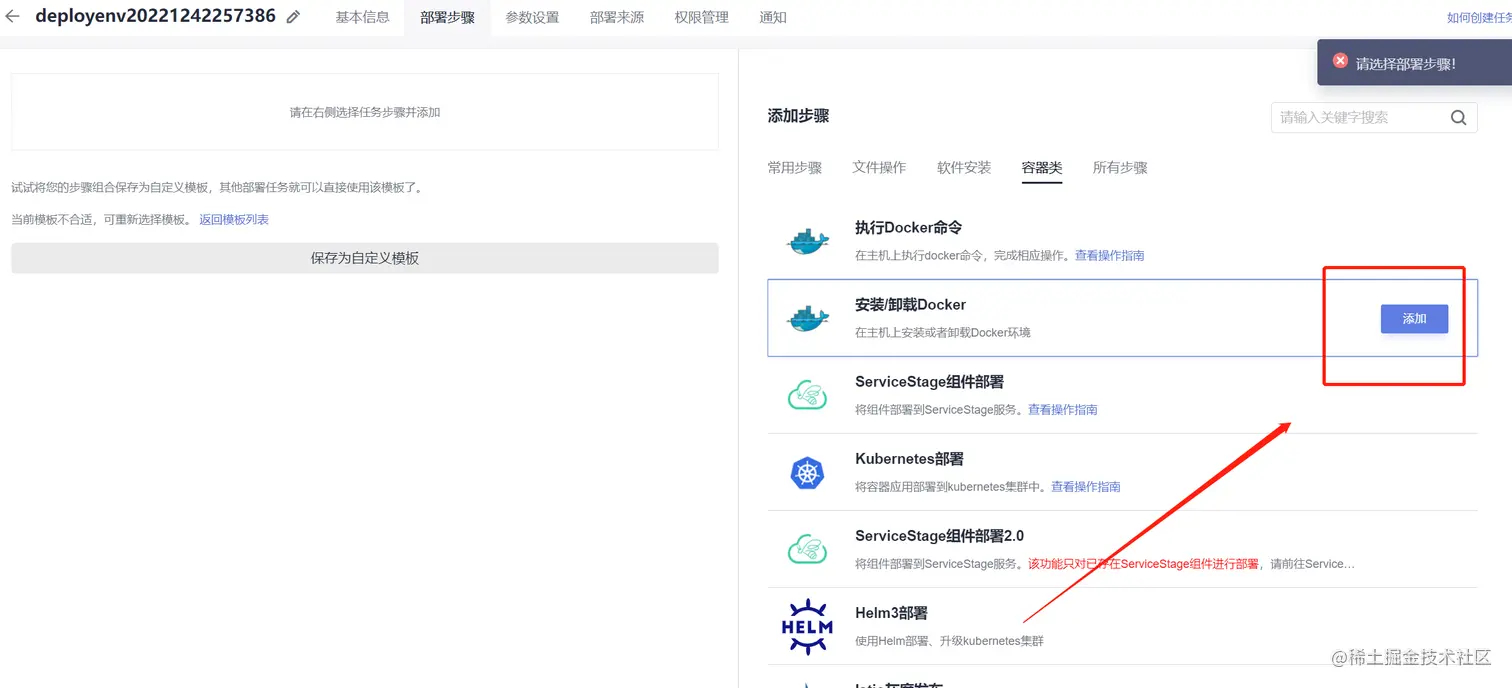Click the 请在右侧选择任务步骤并添加 placeholder box
1512x688 pixels.
[x=365, y=112]
